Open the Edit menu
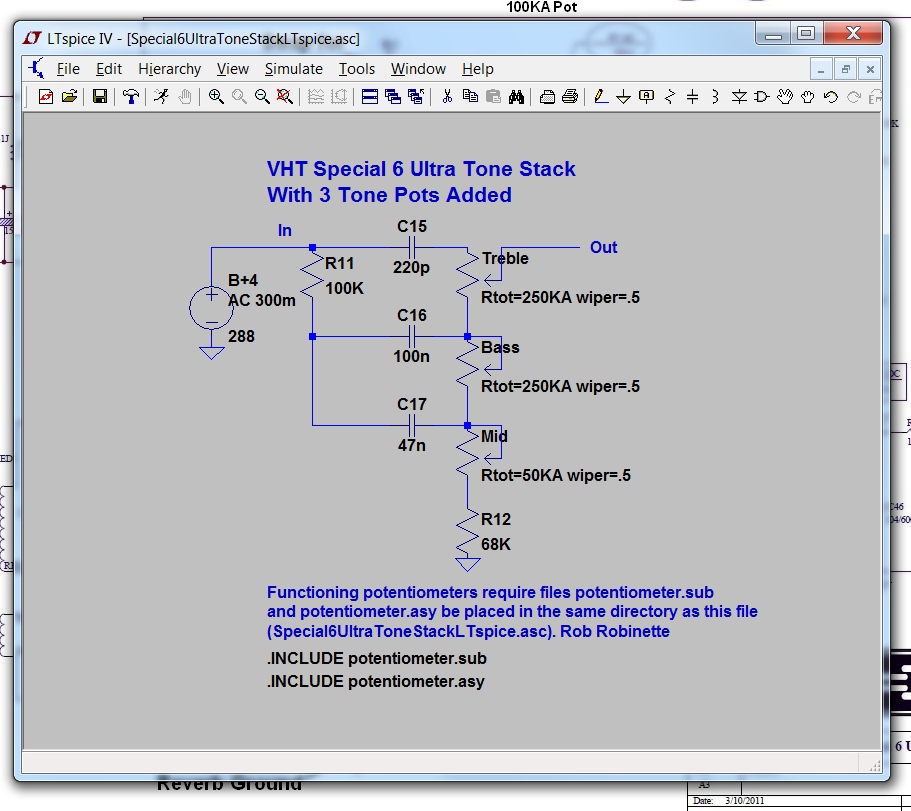Viewport: 911px width, 811px height. (109, 69)
